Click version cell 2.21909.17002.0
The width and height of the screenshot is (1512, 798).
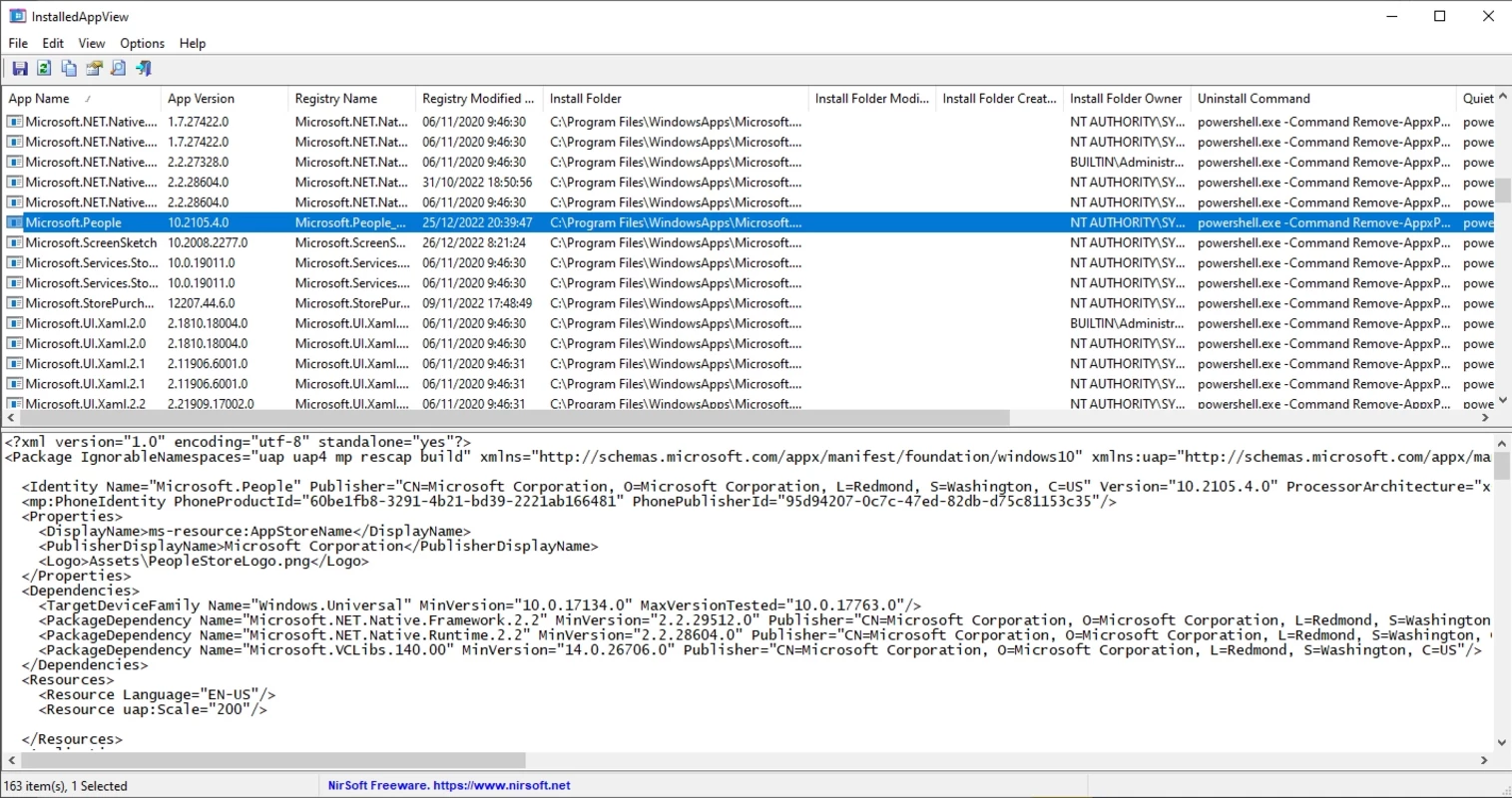(211, 404)
